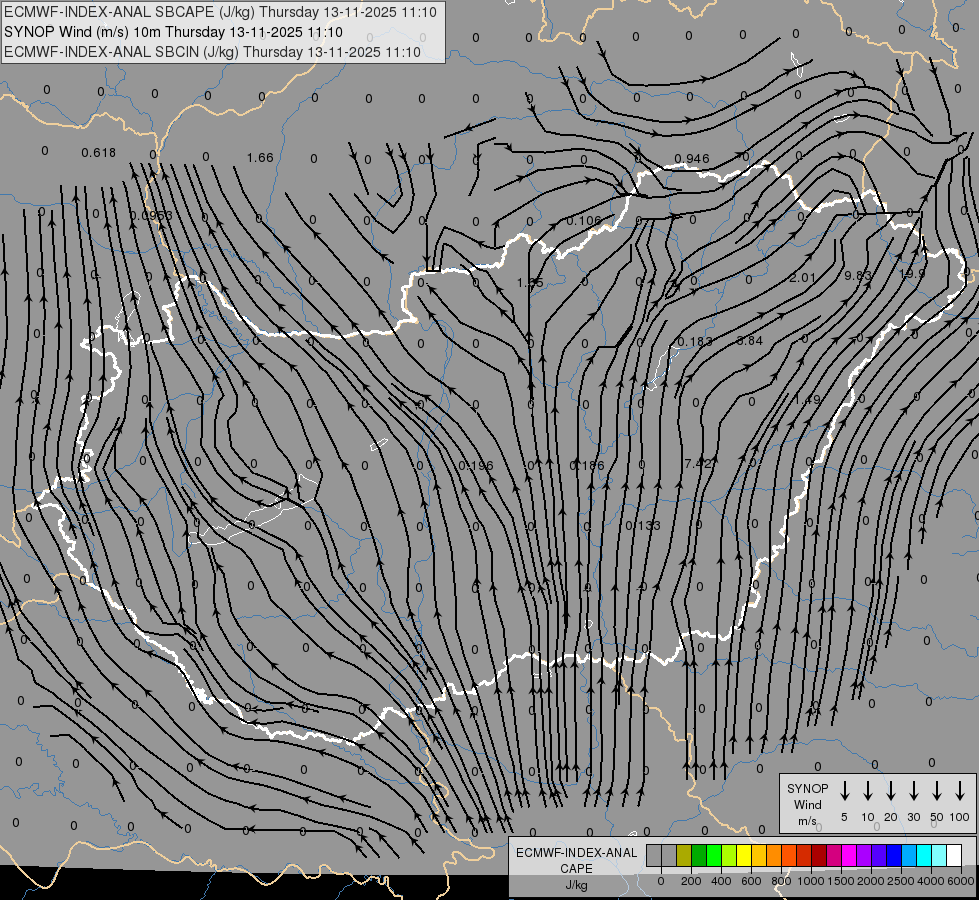Click the 10 m/s wind arrow in legend
The height and width of the screenshot is (900, 979).
pos(867,791)
